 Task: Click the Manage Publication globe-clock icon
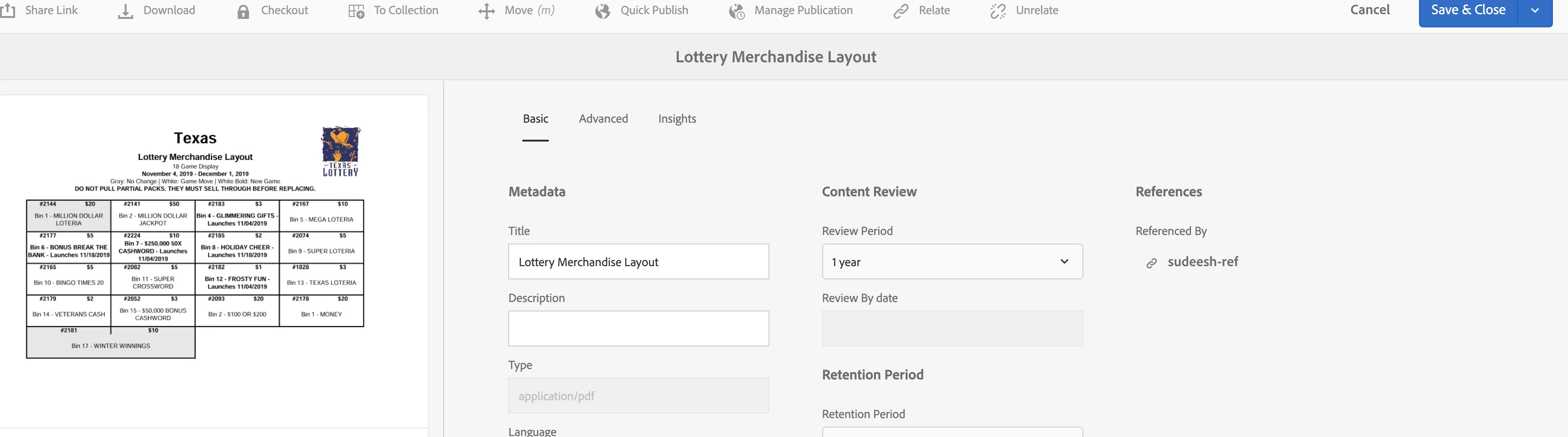point(736,11)
